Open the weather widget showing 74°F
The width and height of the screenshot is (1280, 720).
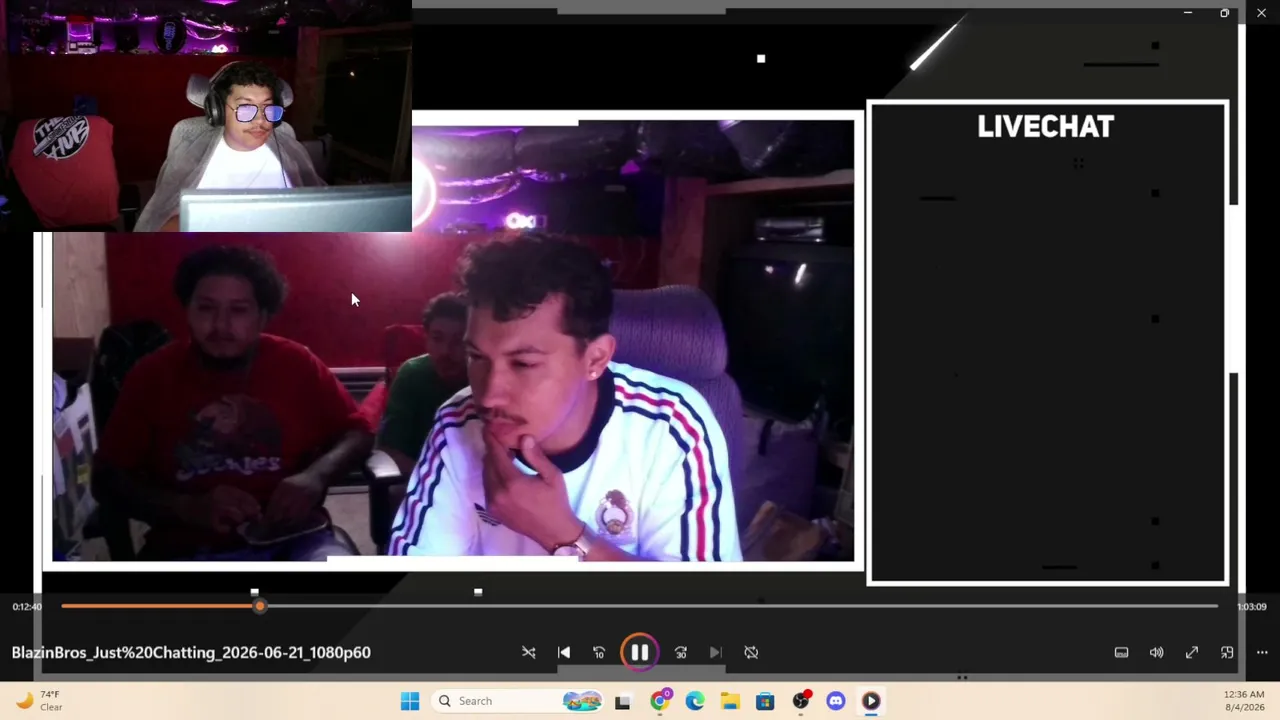pyautogui.click(x=40, y=701)
